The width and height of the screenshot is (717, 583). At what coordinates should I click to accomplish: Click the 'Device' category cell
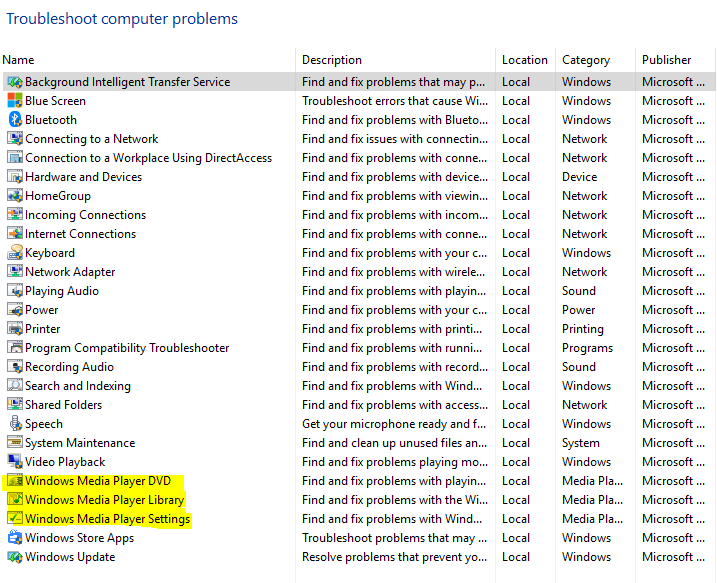[x=579, y=177]
